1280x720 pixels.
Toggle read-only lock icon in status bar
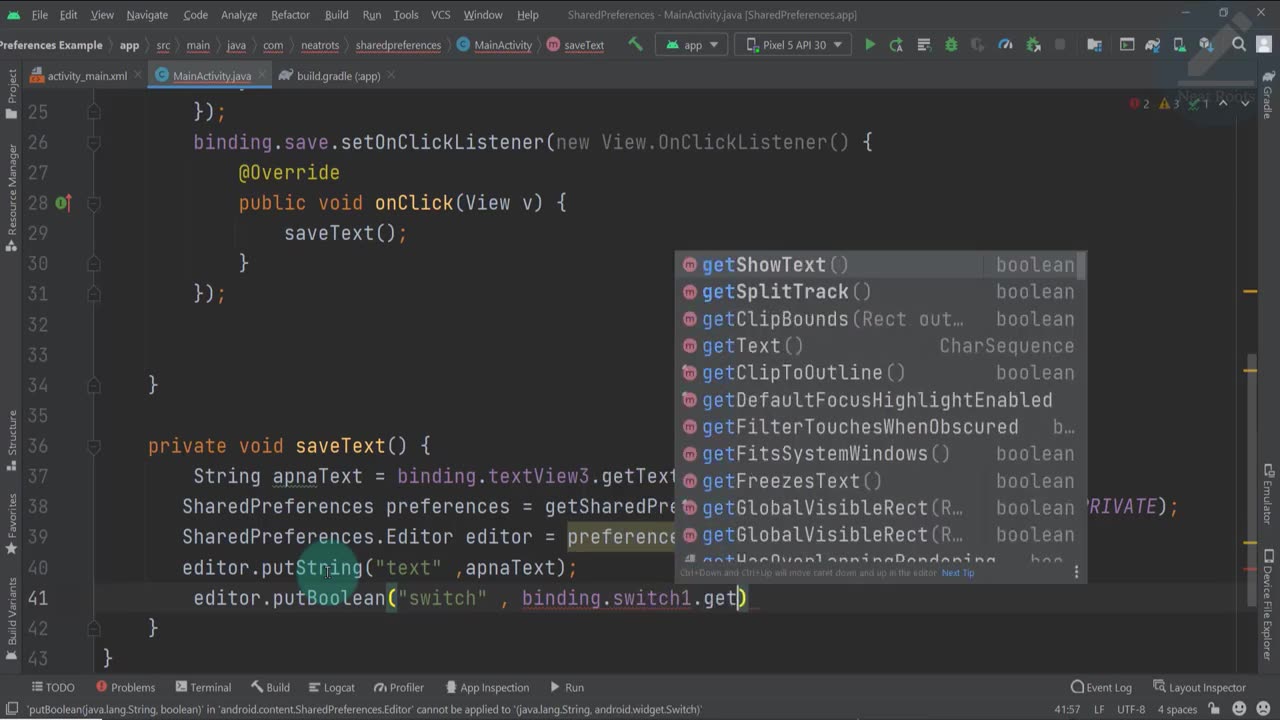click(x=1215, y=710)
